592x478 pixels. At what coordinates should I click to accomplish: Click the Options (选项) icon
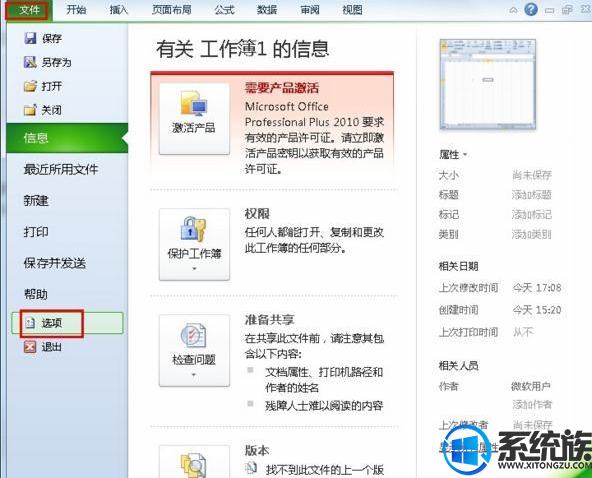click(30, 323)
